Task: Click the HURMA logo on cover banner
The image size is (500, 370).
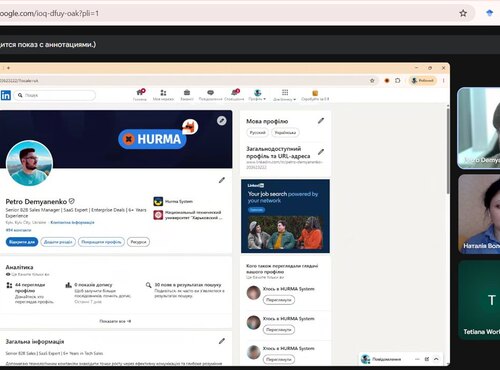Action: 153,139
